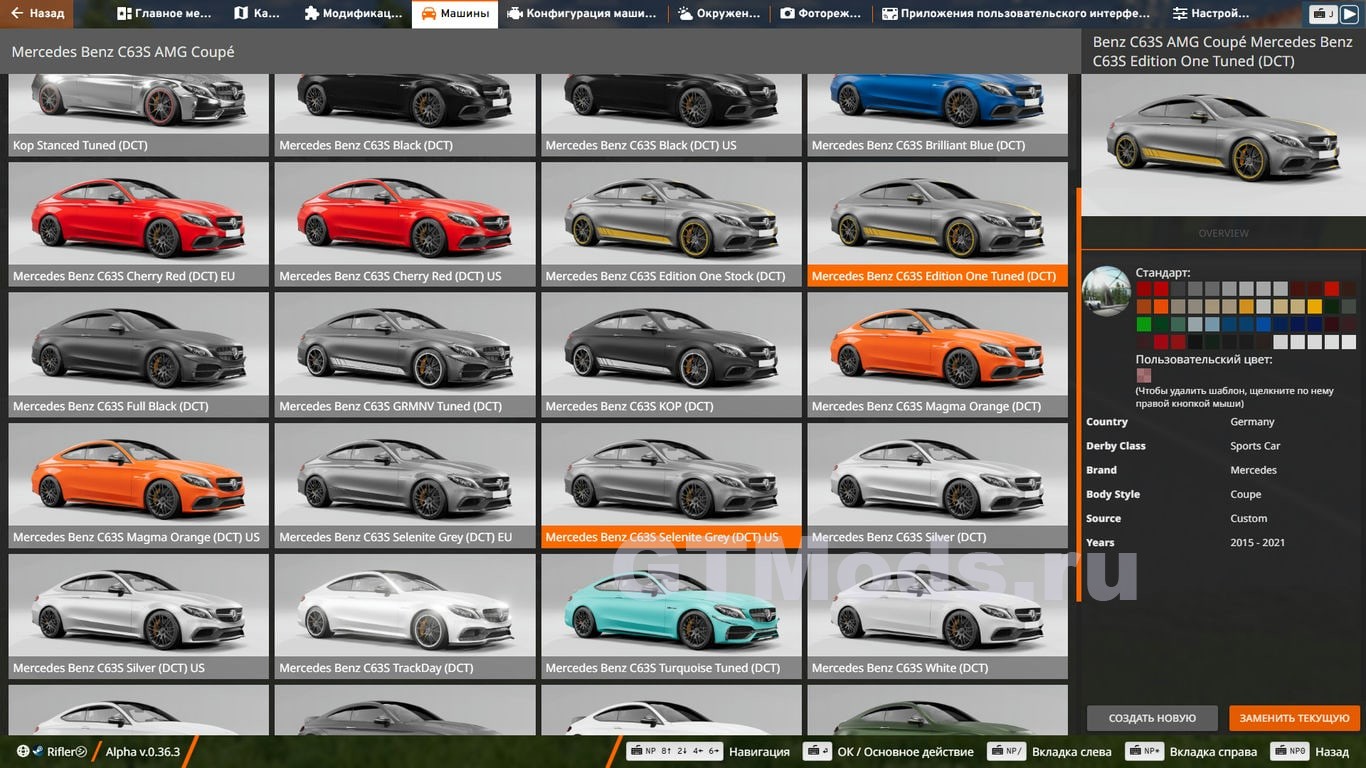Pick the bright orange standard color swatch
This screenshot has width=1366, height=768.
pos(1161,306)
